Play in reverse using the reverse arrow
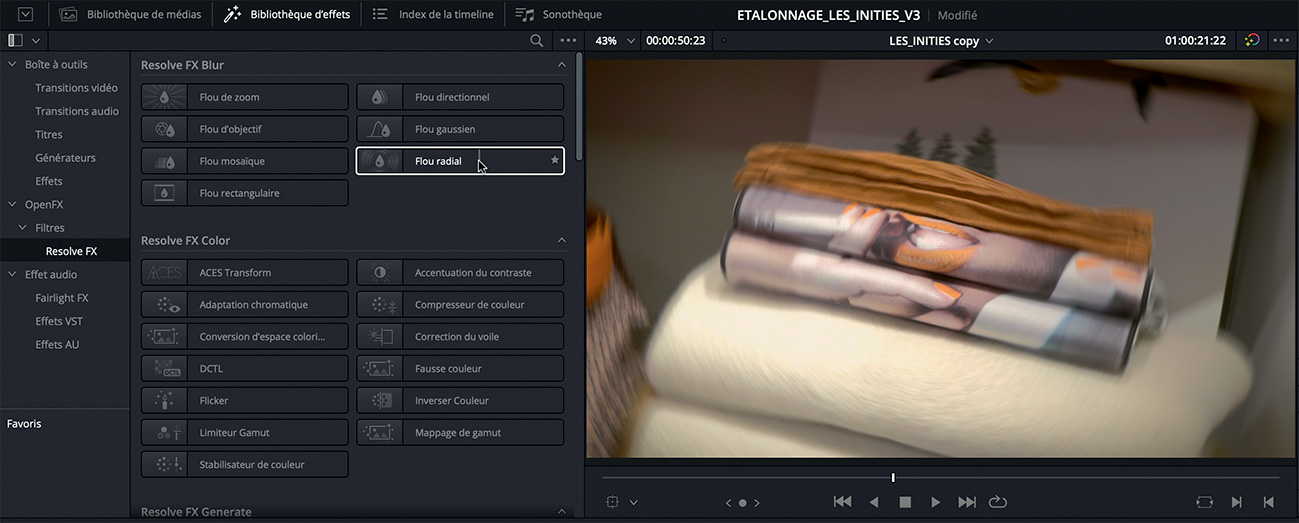The image size is (1299, 523). (874, 502)
